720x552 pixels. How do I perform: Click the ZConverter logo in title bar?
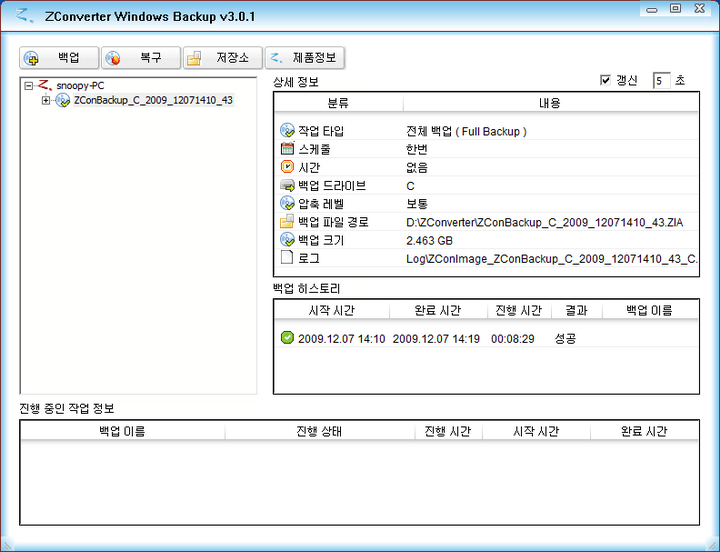24,16
